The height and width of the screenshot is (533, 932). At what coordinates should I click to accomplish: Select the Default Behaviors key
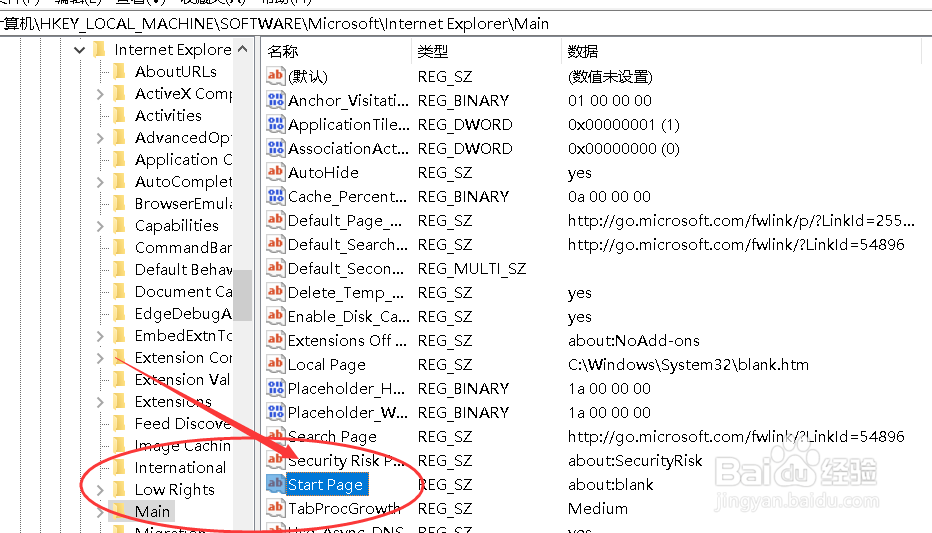pyautogui.click(x=183, y=270)
